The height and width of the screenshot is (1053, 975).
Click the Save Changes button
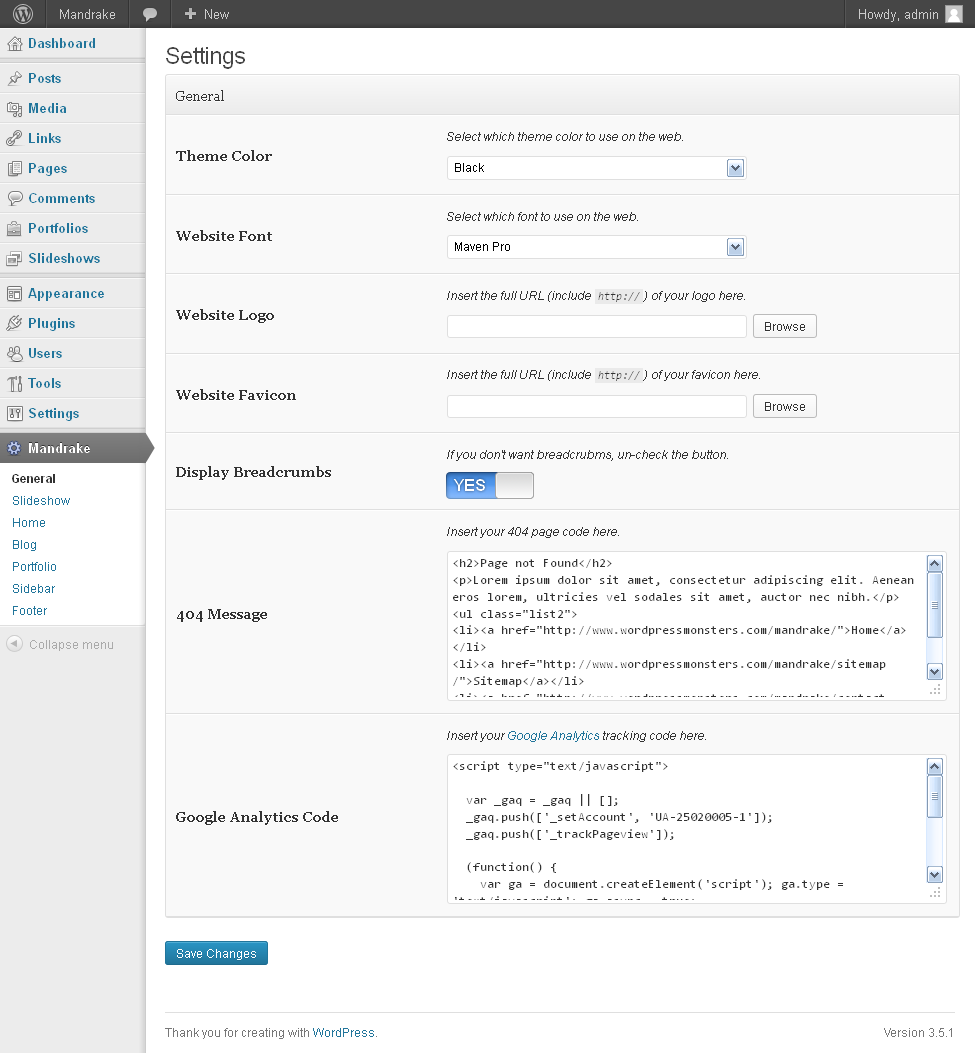[x=216, y=954]
